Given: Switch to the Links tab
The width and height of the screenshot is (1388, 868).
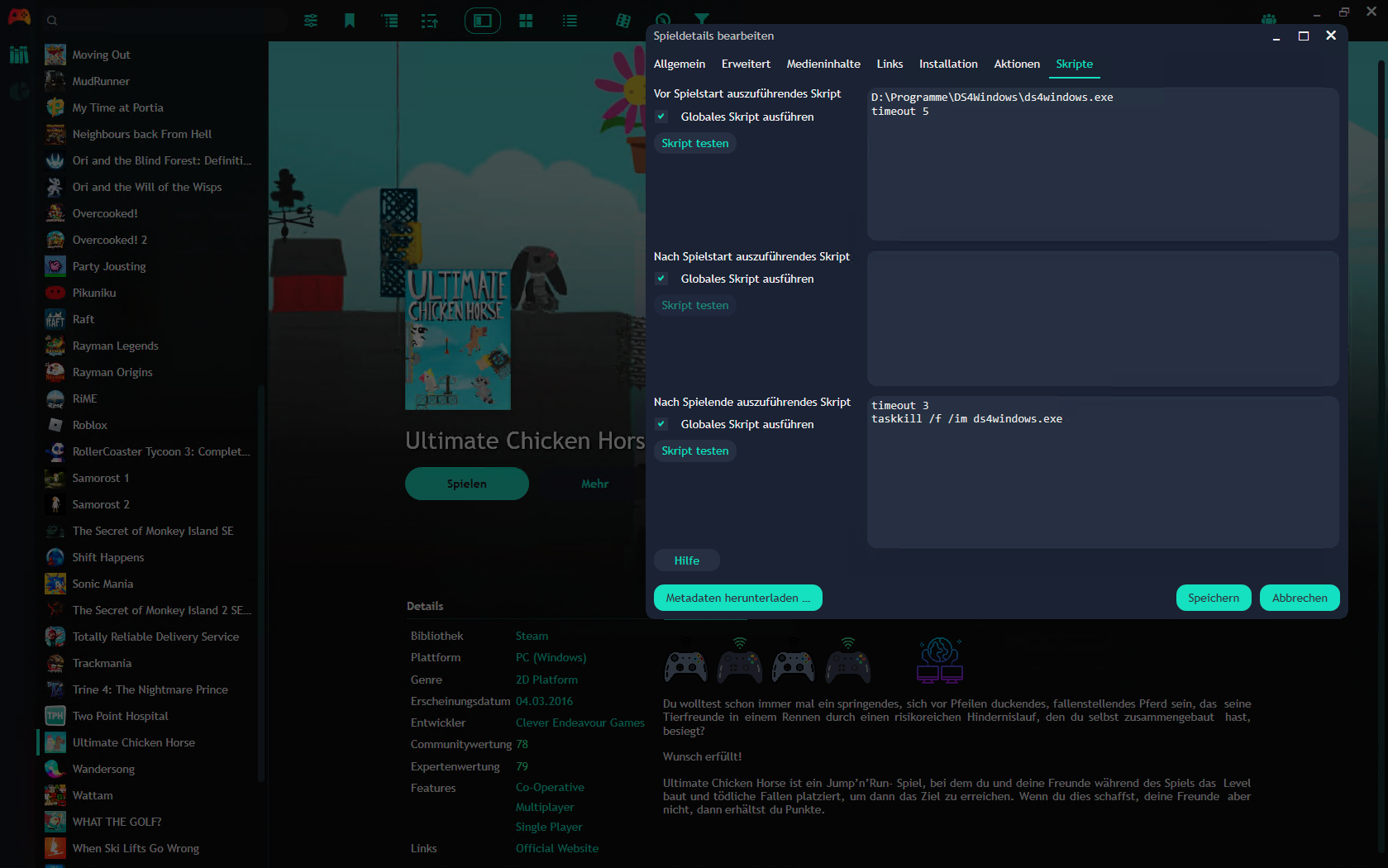Looking at the screenshot, I should 890,64.
